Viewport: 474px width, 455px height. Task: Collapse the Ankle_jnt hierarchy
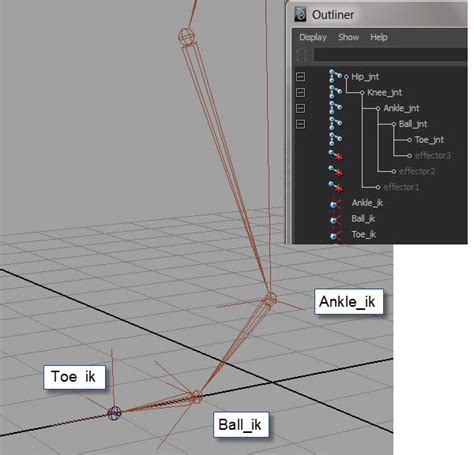(300, 108)
